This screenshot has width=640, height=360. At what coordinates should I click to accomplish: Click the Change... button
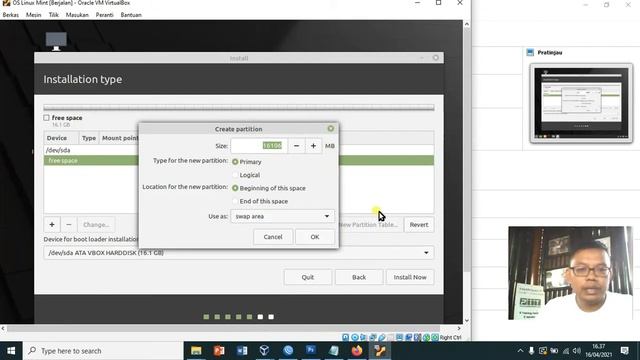96,224
